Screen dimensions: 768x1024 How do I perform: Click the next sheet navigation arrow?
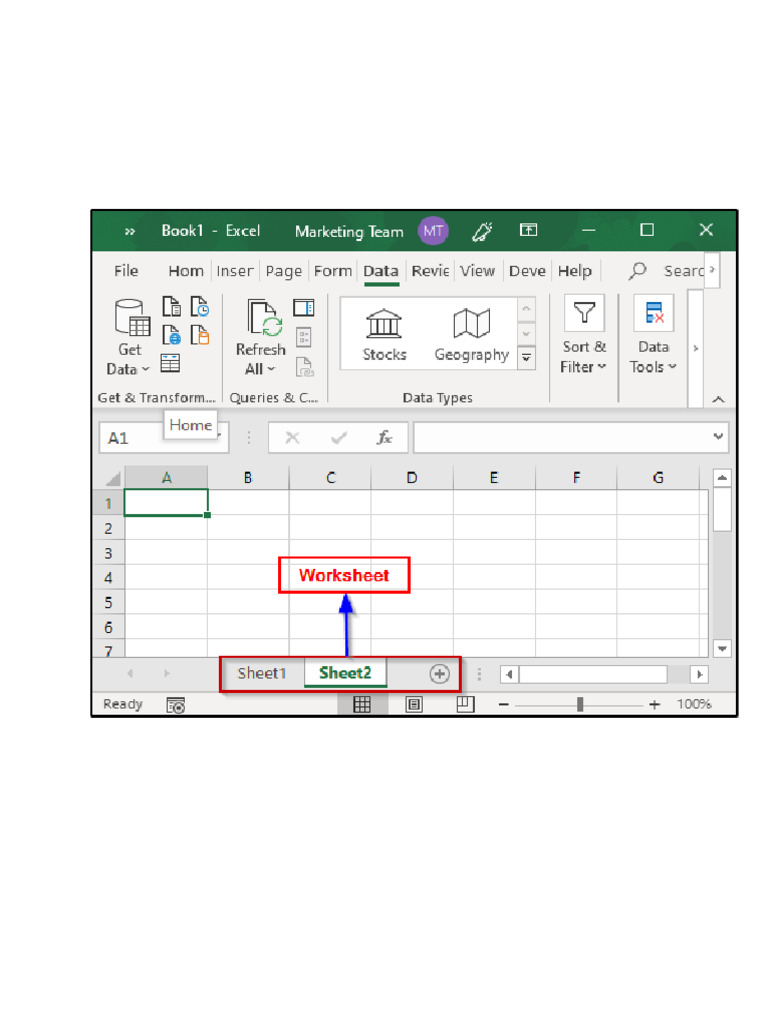[x=167, y=673]
